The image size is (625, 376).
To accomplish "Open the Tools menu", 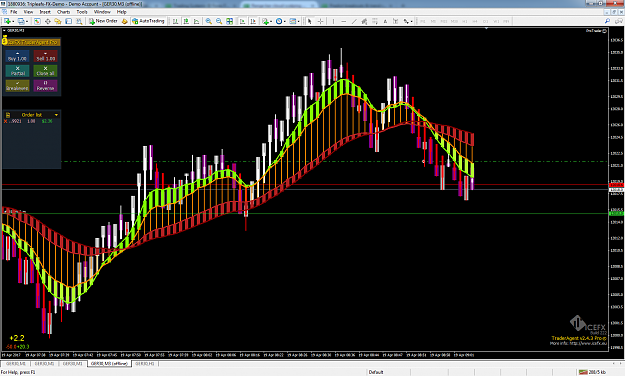I will click(82, 12).
